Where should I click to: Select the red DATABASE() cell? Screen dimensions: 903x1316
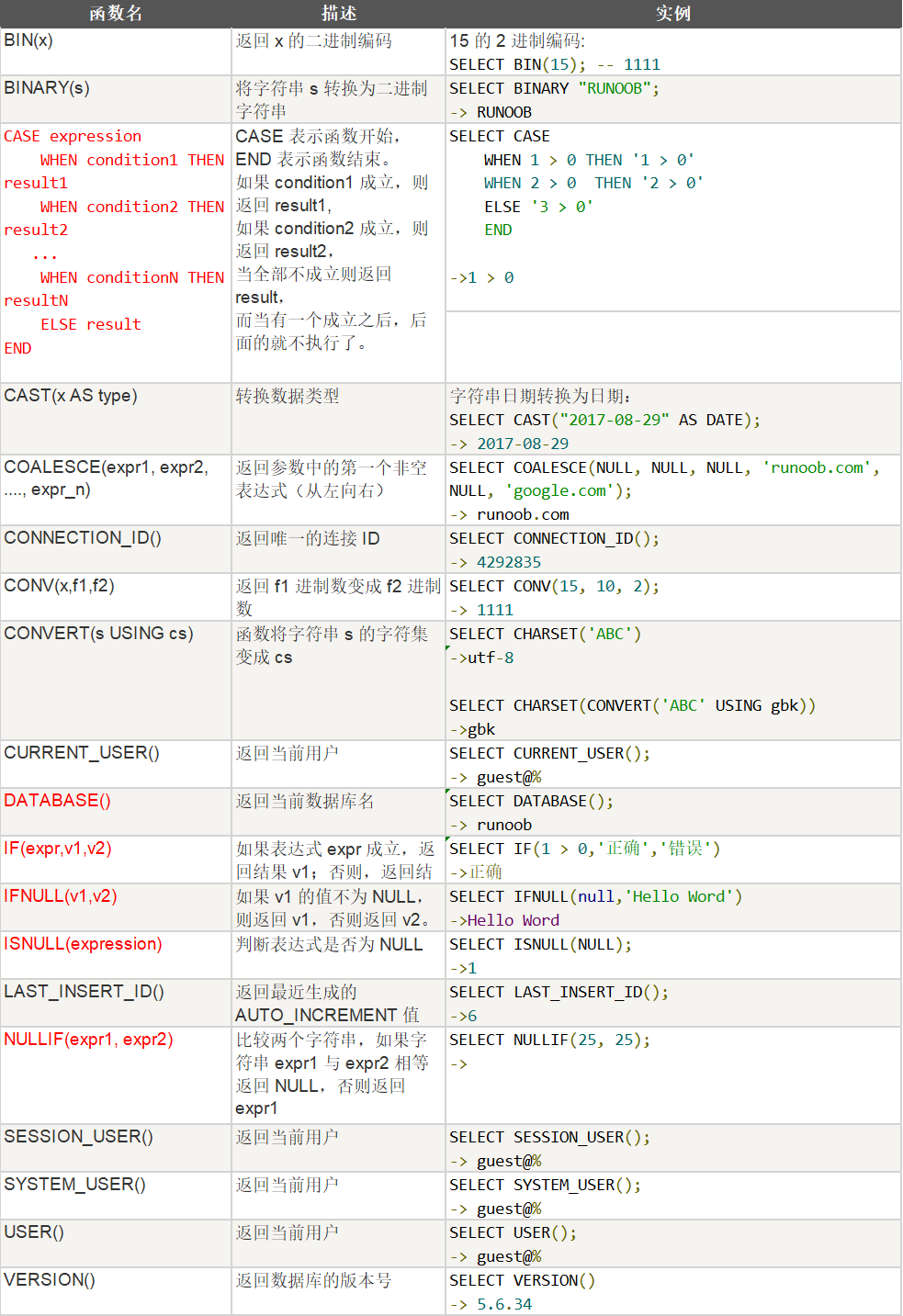coord(57,801)
